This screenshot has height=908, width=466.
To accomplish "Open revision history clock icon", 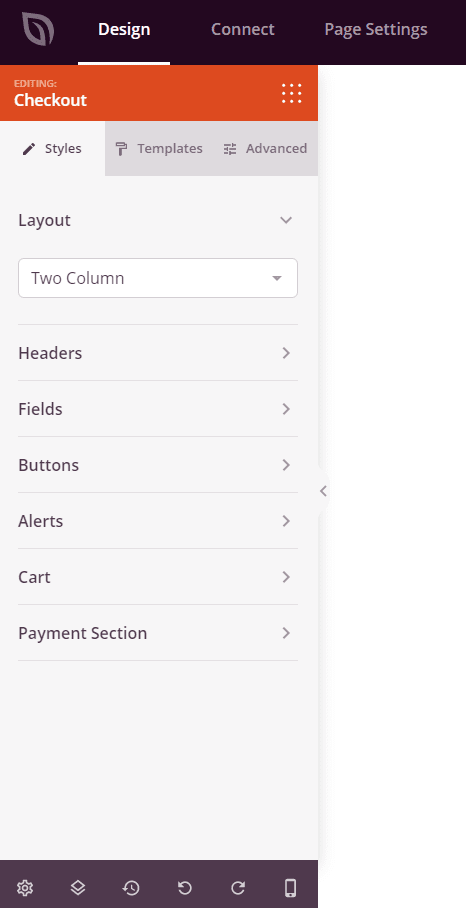I will [131, 887].
